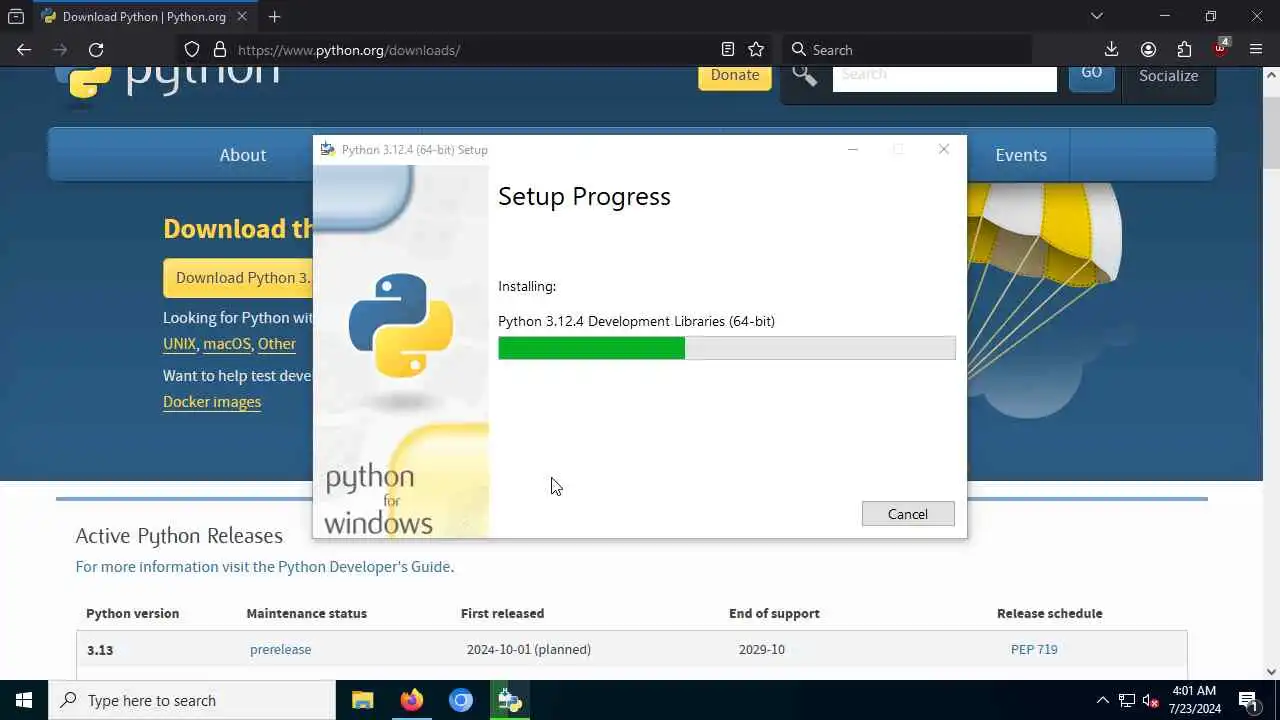Open the Firefox downloads panel
Image resolution: width=1280 pixels, height=720 pixels.
coord(1111,50)
